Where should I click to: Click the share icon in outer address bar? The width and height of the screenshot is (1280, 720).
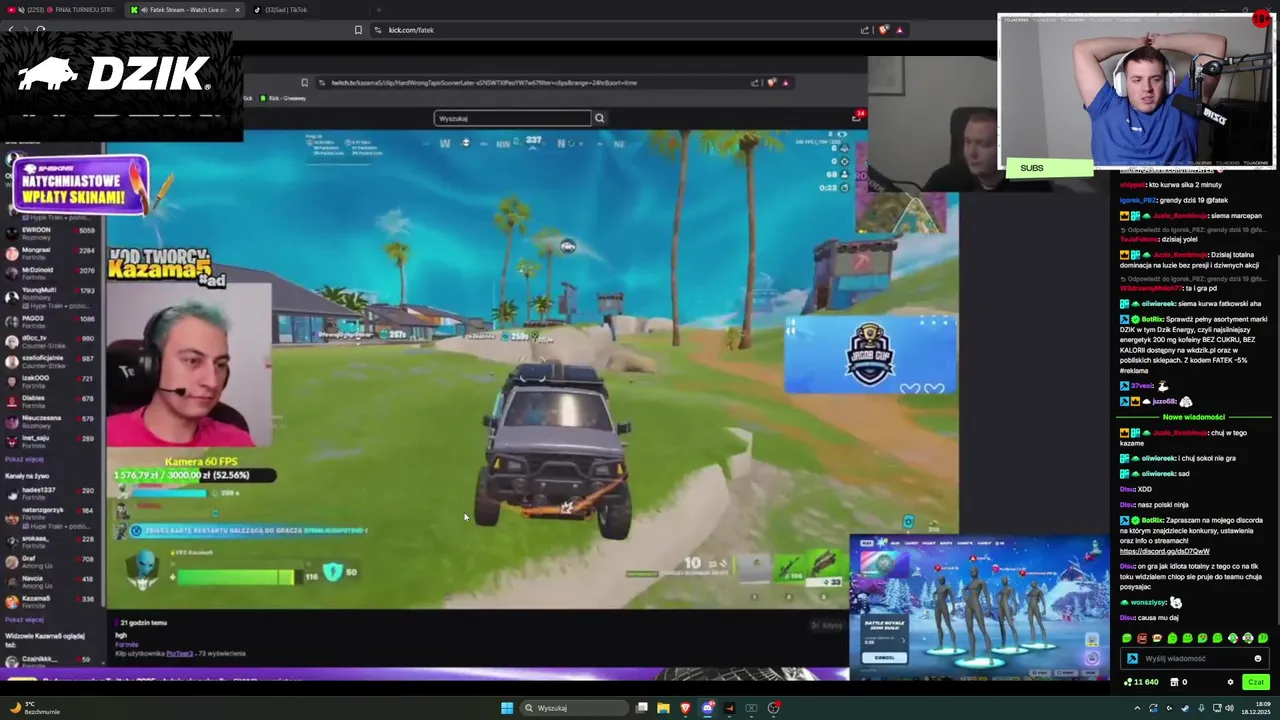tap(865, 30)
